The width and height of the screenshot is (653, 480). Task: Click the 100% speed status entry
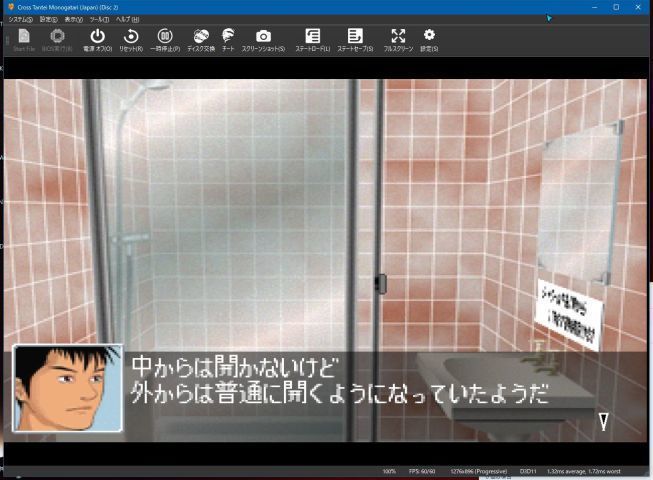pyautogui.click(x=389, y=471)
